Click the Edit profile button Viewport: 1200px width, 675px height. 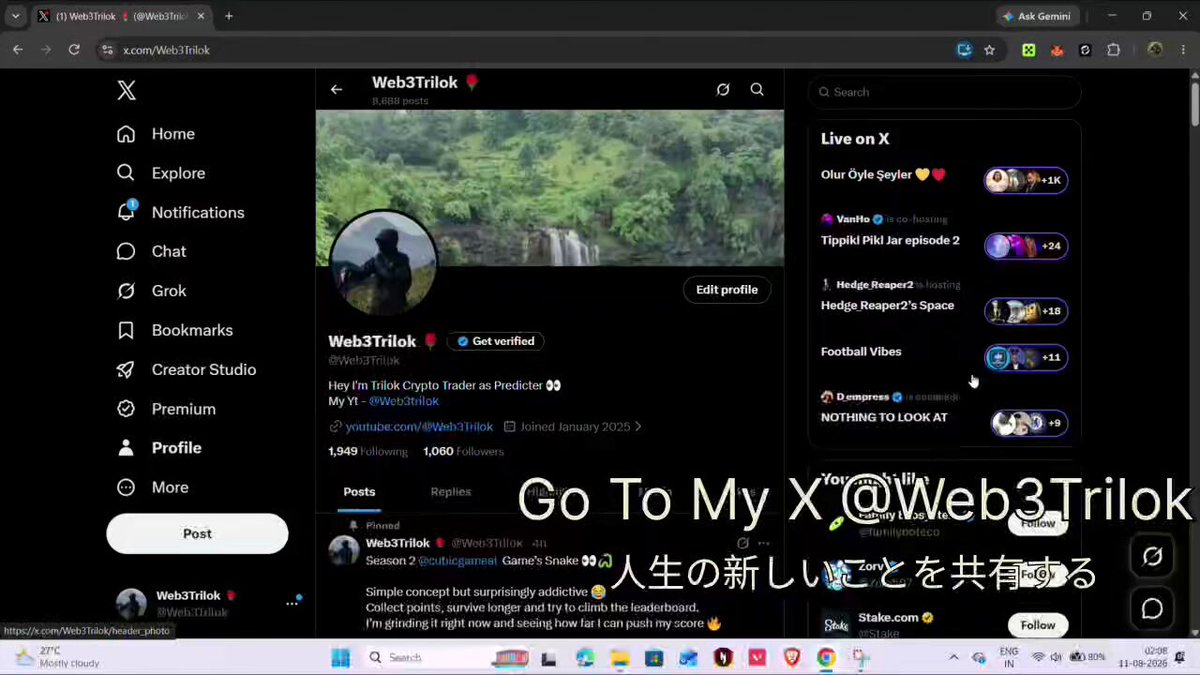pos(727,290)
